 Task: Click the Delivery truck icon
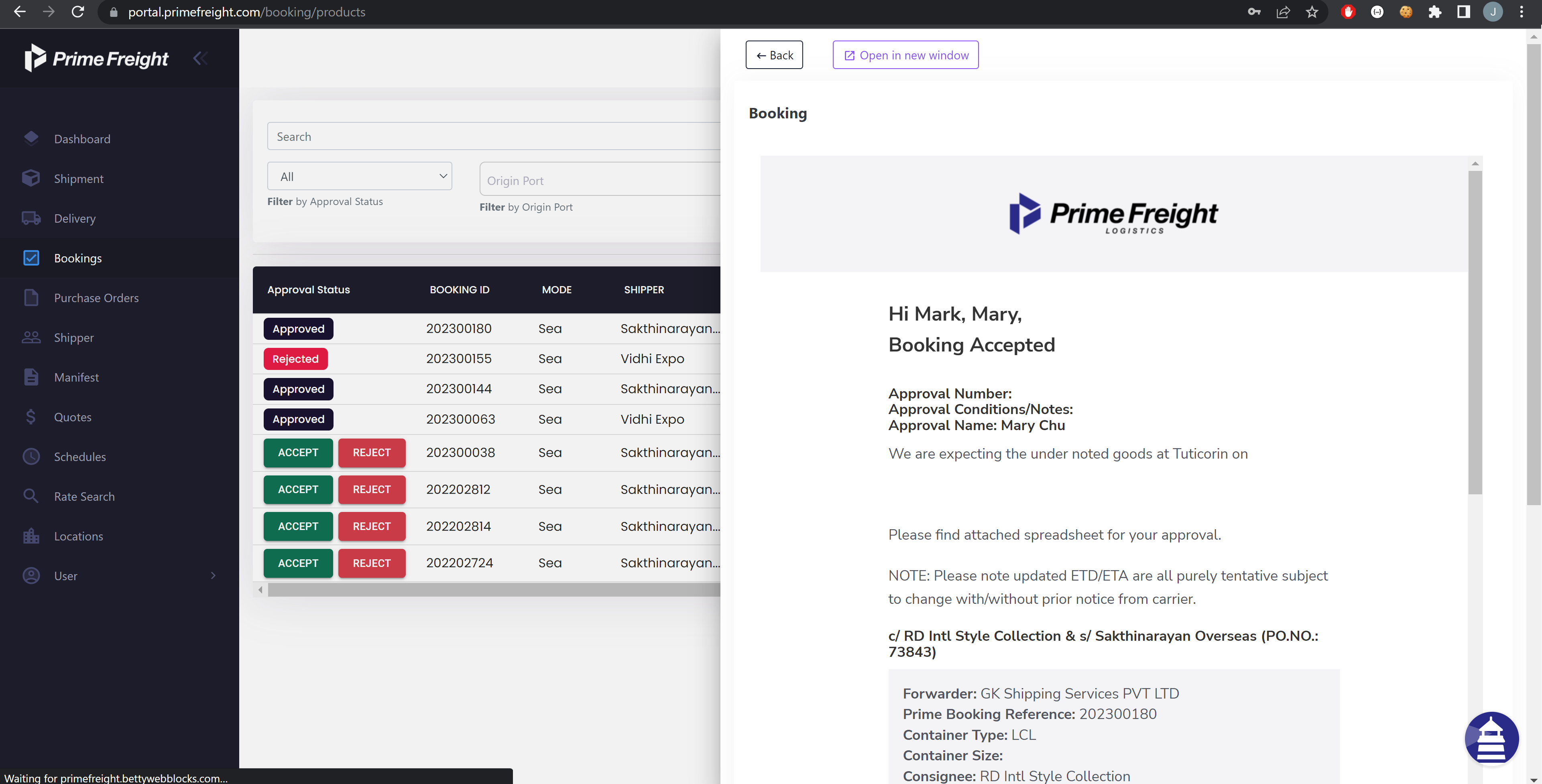(x=31, y=218)
